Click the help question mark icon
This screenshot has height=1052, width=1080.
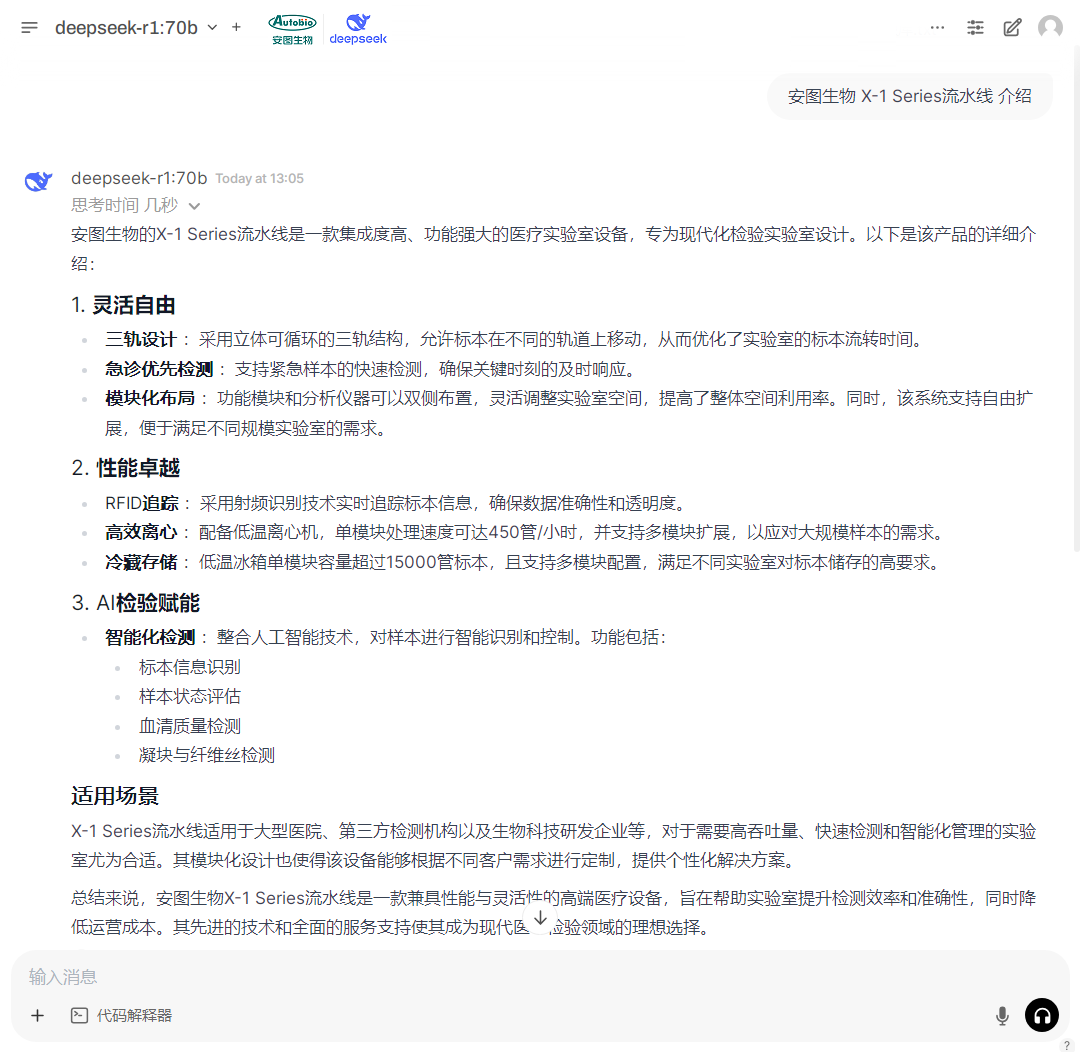[x=1066, y=1045]
